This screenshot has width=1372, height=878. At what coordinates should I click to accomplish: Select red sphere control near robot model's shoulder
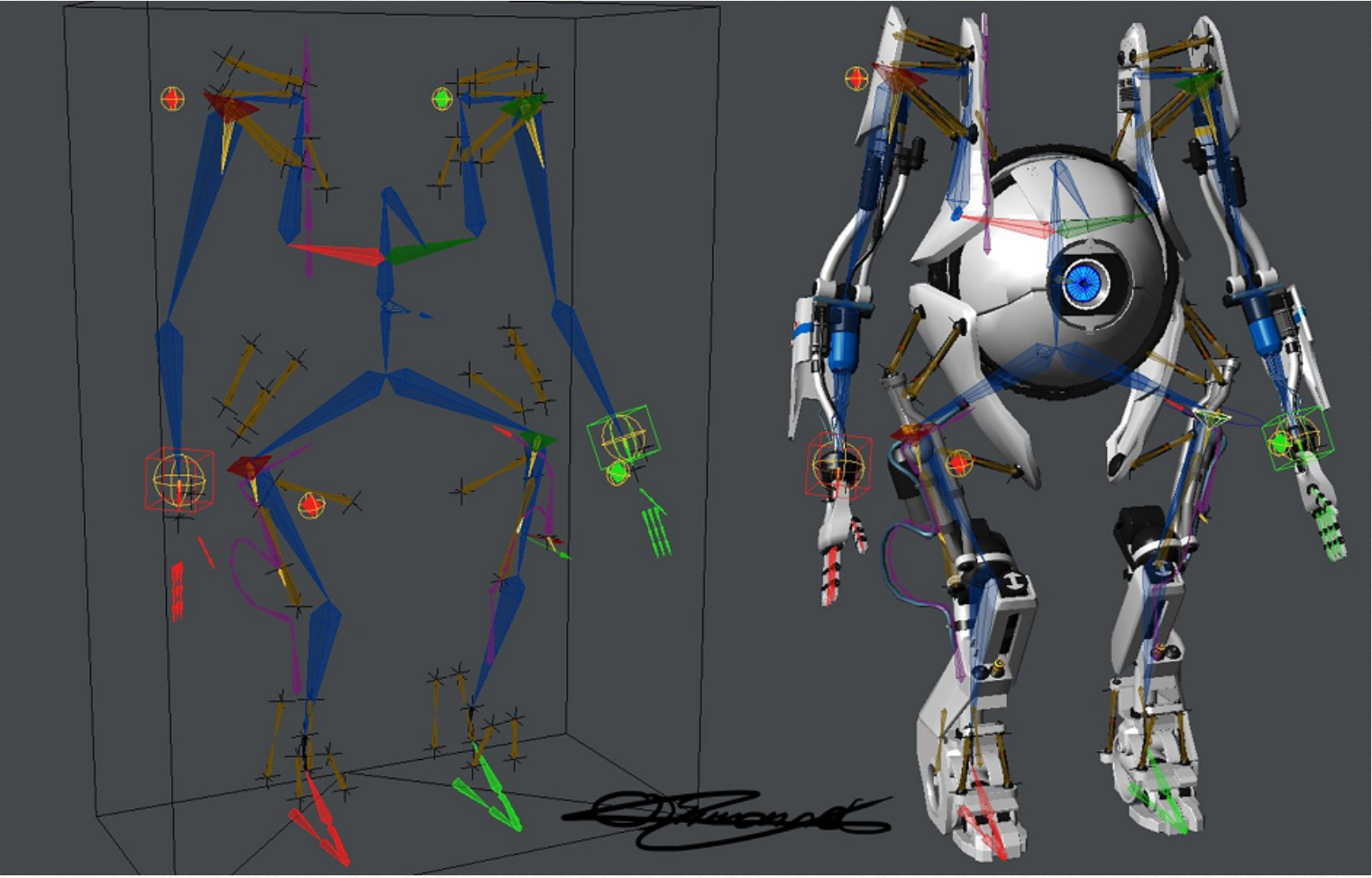coord(856,78)
